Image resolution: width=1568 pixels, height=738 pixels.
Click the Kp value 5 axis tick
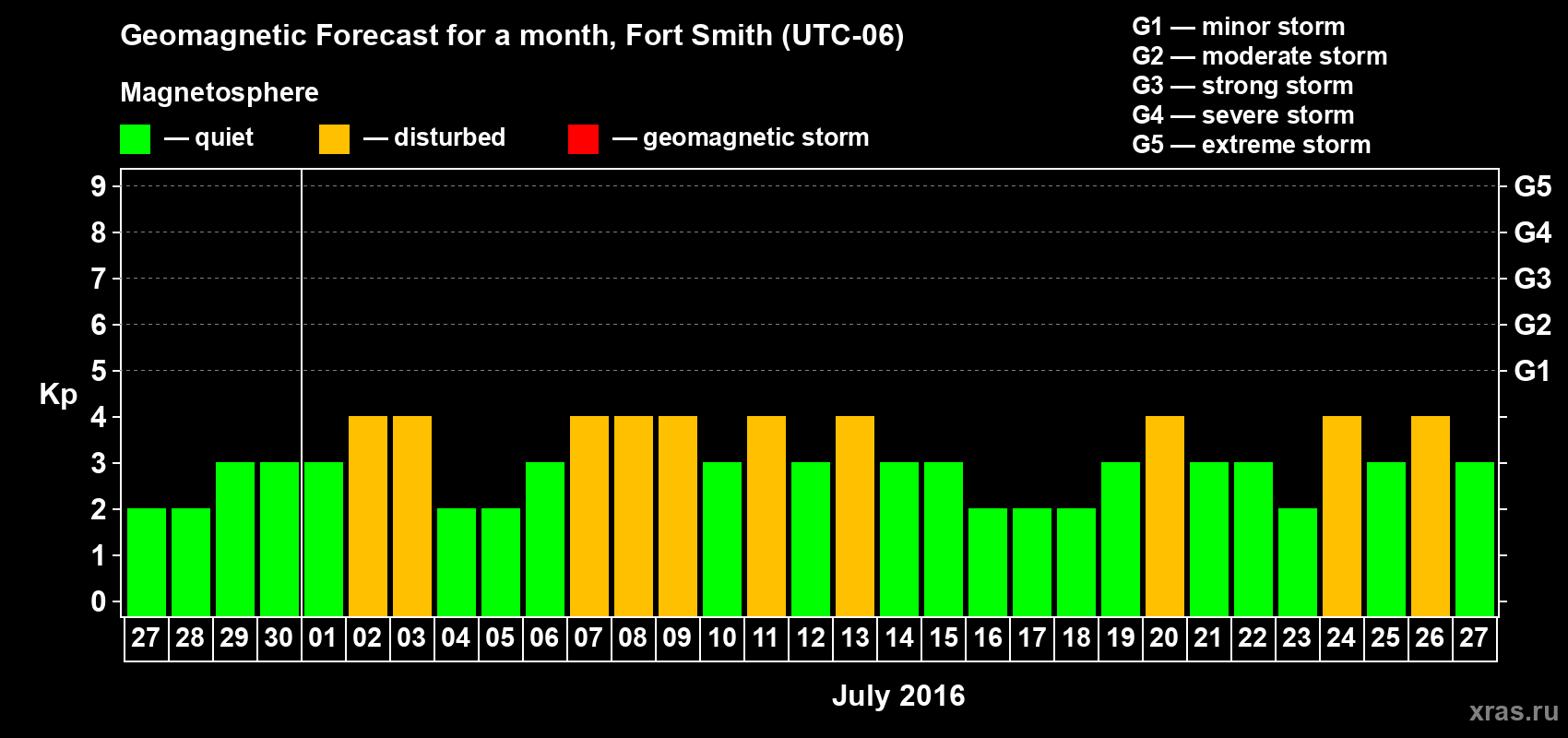[99, 371]
